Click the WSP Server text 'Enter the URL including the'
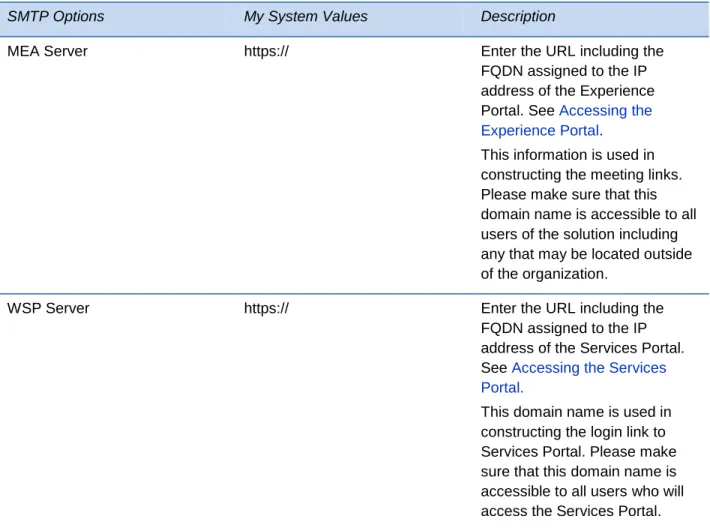The width and height of the screenshot is (710, 528). tap(572, 308)
